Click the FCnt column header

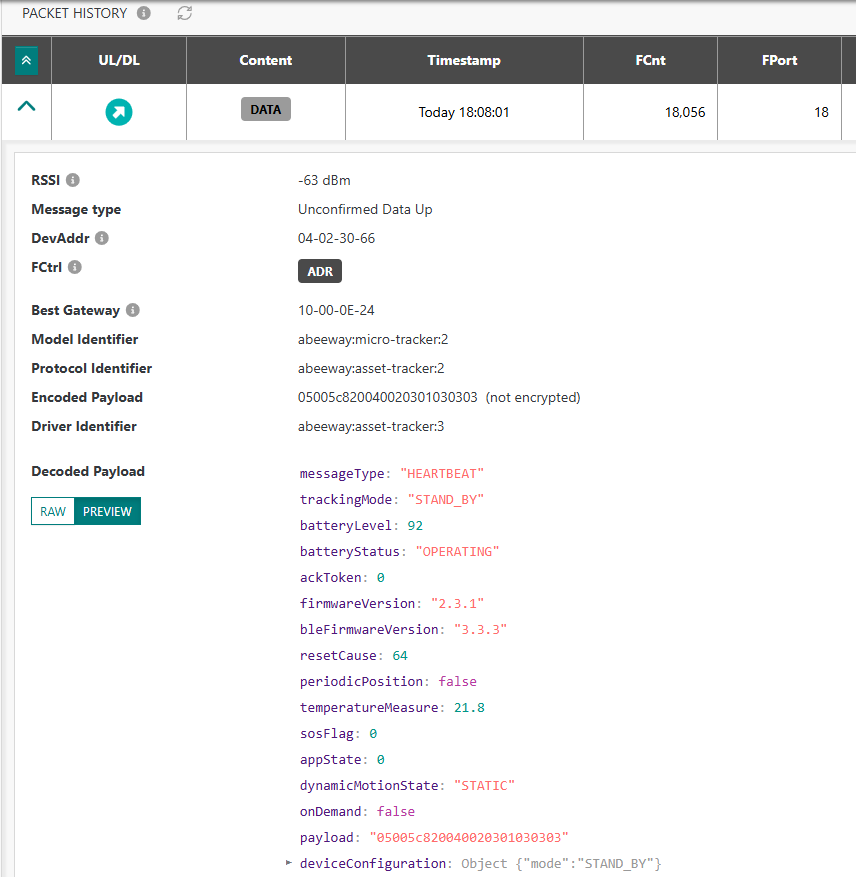tap(650, 60)
